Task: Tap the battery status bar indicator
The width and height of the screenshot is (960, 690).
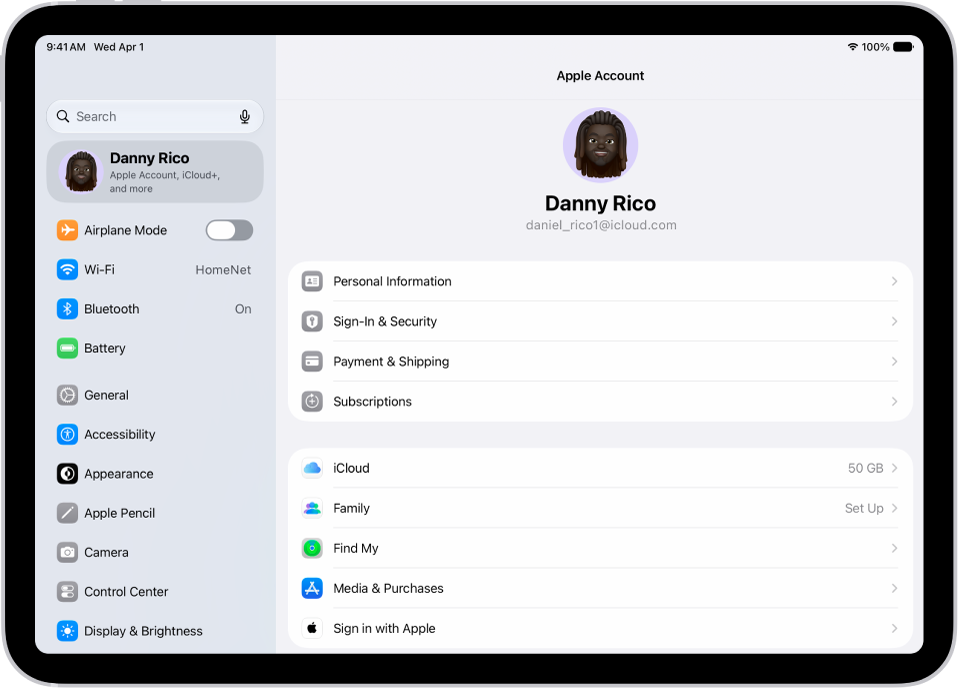Action: click(903, 47)
